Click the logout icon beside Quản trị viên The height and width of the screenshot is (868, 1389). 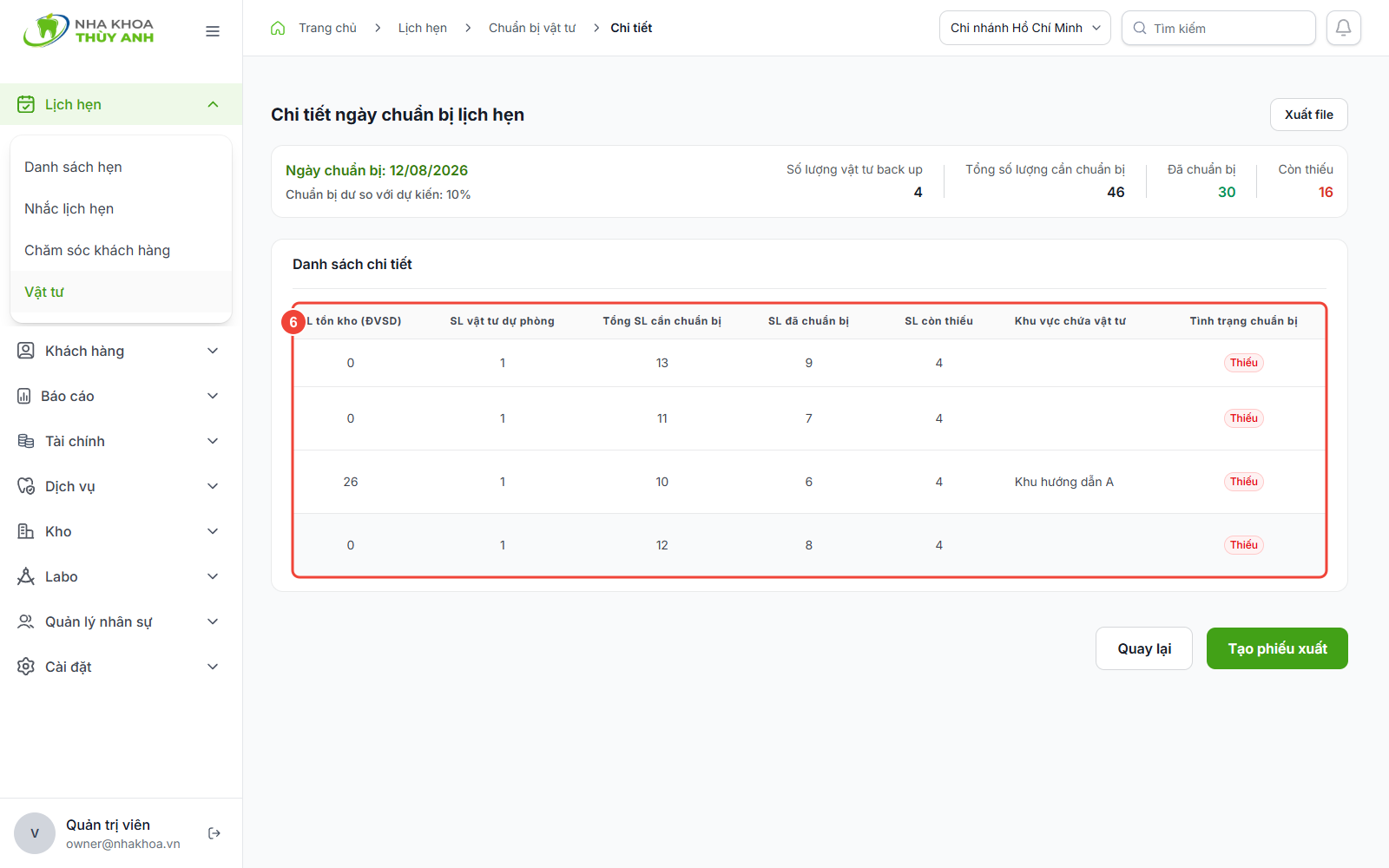[214, 833]
